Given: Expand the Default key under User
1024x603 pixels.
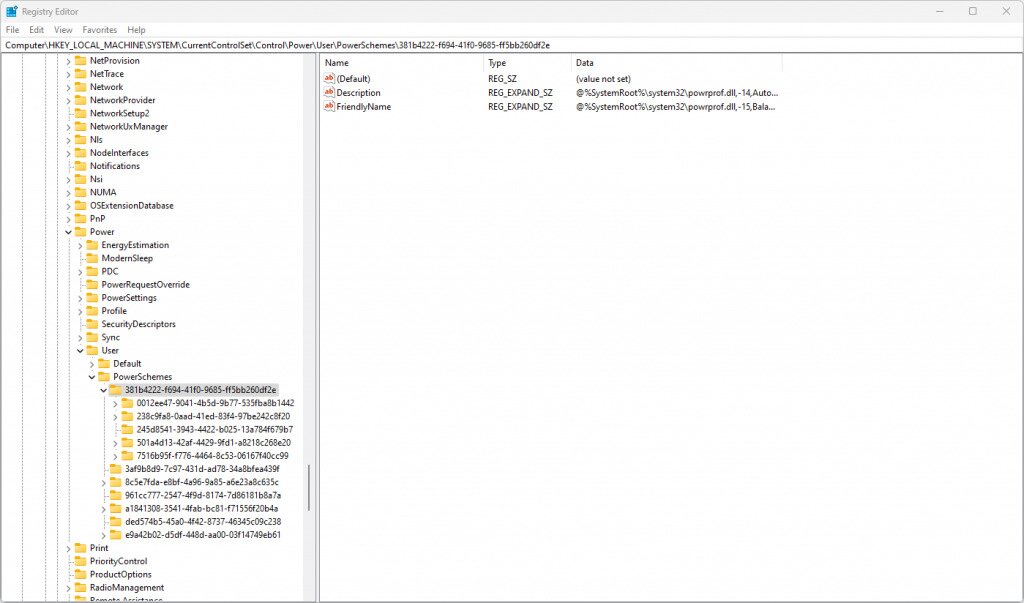Looking at the screenshot, I should [x=92, y=364].
